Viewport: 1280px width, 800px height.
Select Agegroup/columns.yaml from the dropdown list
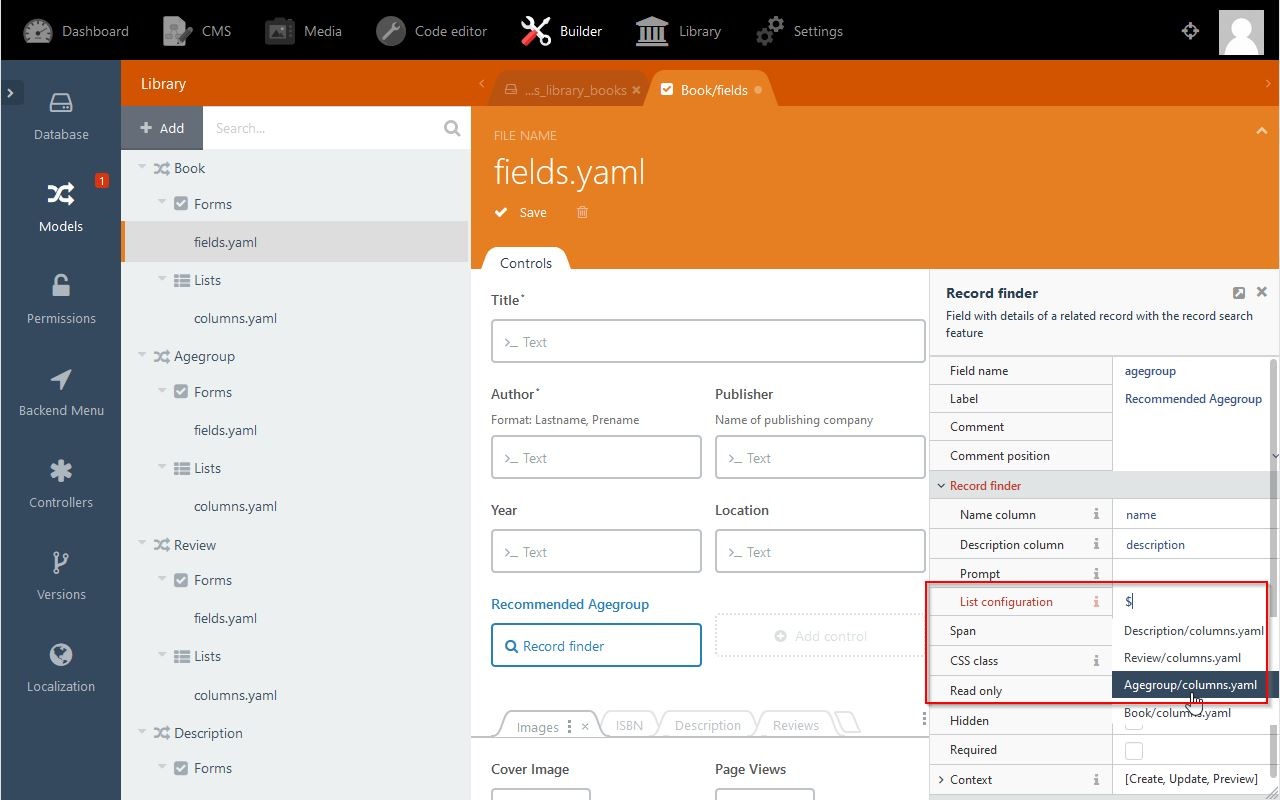[1190, 685]
